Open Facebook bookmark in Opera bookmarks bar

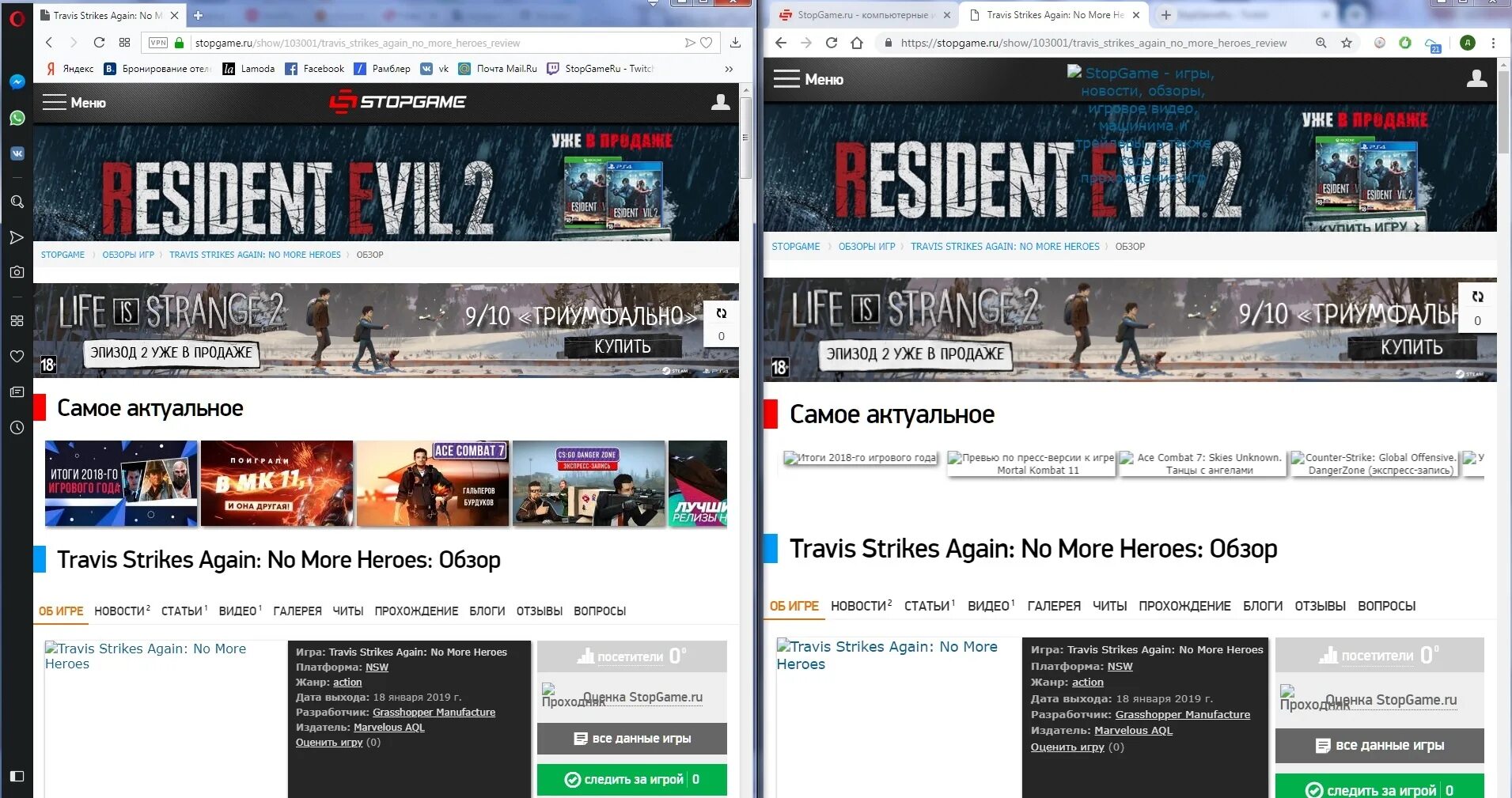[x=314, y=69]
